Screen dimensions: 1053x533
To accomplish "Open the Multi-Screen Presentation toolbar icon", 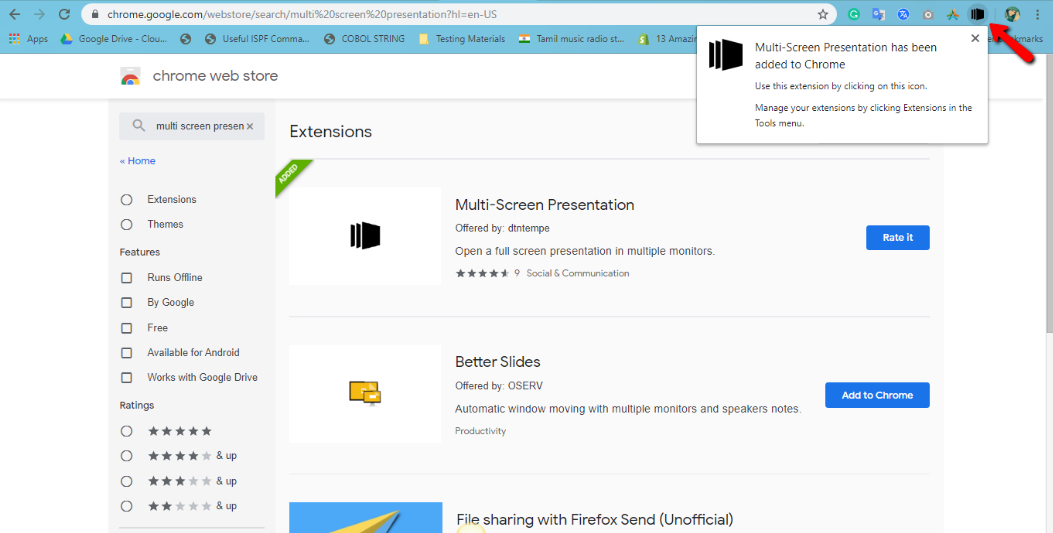I will point(977,14).
